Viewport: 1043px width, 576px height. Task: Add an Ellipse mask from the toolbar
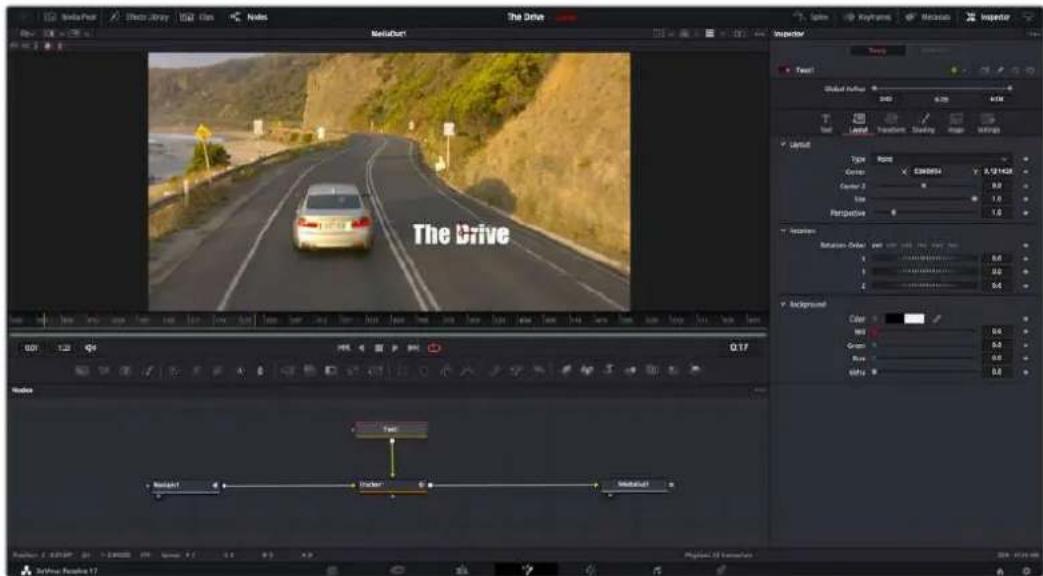(424, 370)
